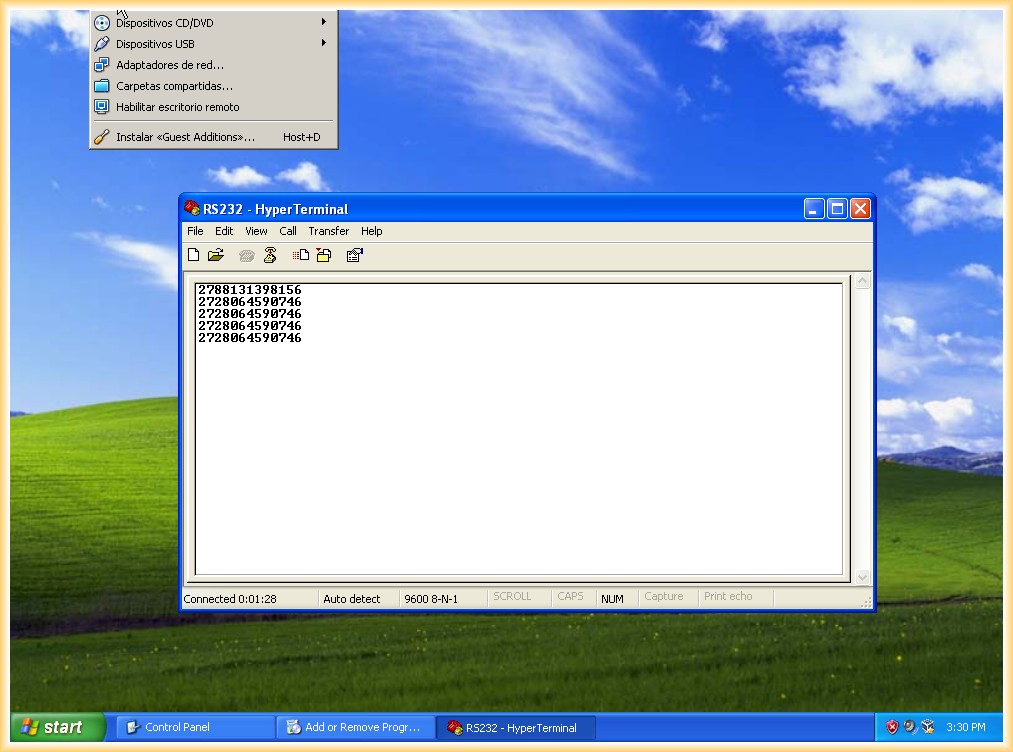Screen dimensions: 1013x752
Task: Open the Call menu in HyperTerminal
Action: click(x=288, y=231)
